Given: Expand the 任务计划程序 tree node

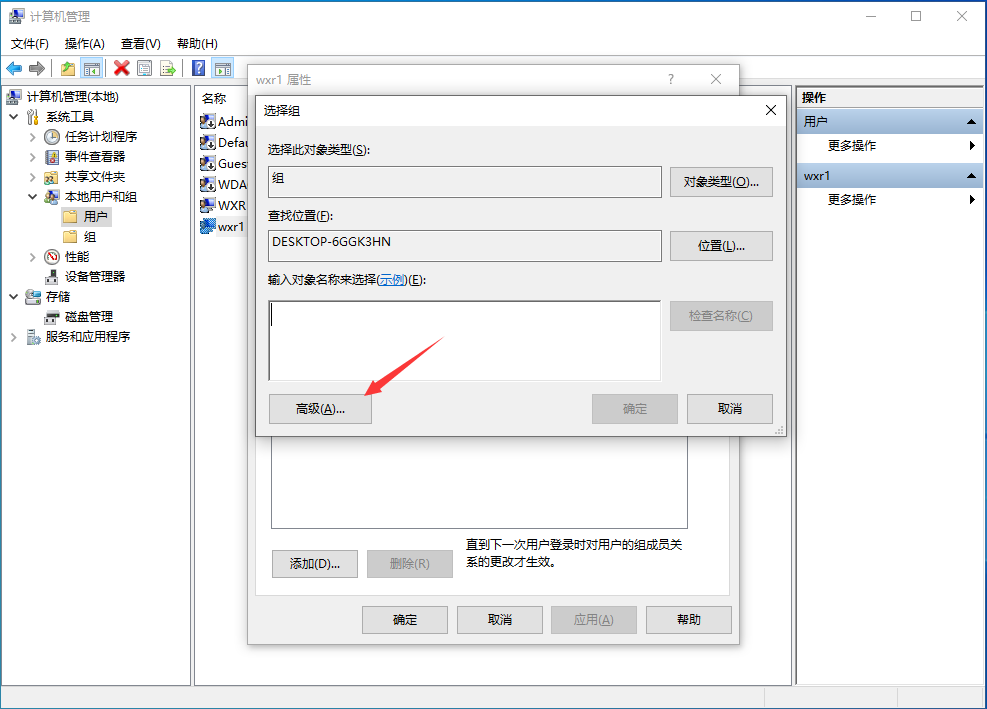Looking at the screenshot, I should (33, 137).
